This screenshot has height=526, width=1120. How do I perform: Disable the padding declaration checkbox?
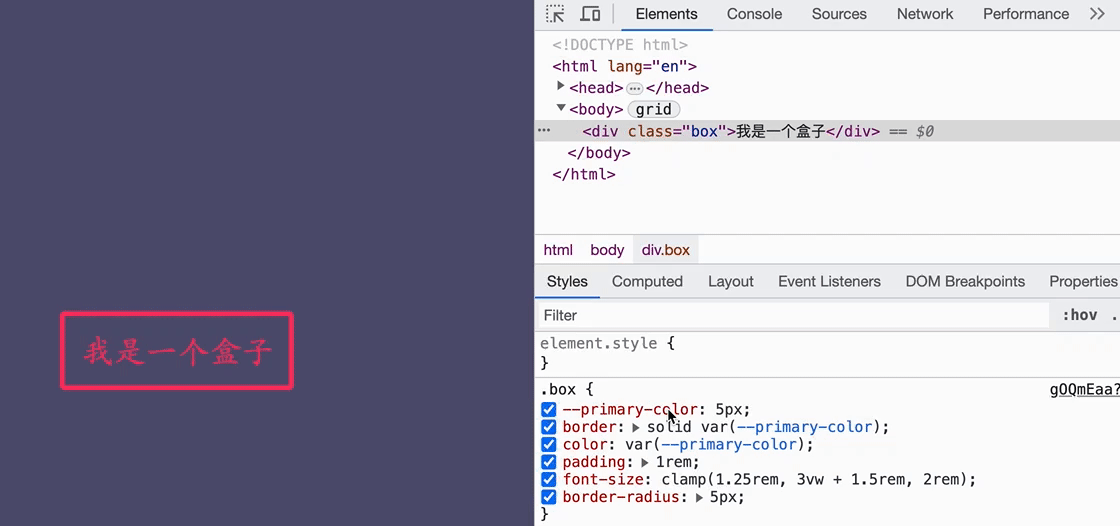point(549,462)
